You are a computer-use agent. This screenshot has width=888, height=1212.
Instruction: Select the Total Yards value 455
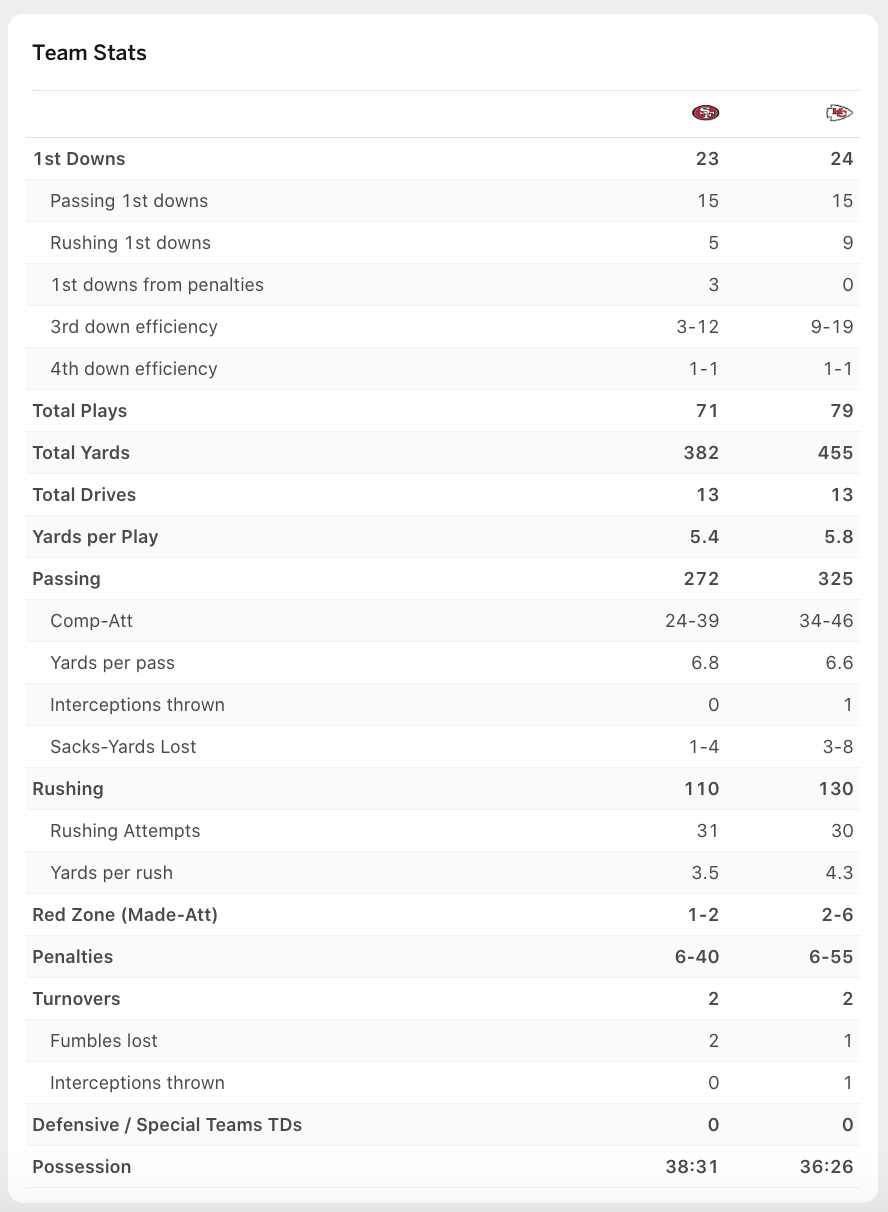[834, 453]
